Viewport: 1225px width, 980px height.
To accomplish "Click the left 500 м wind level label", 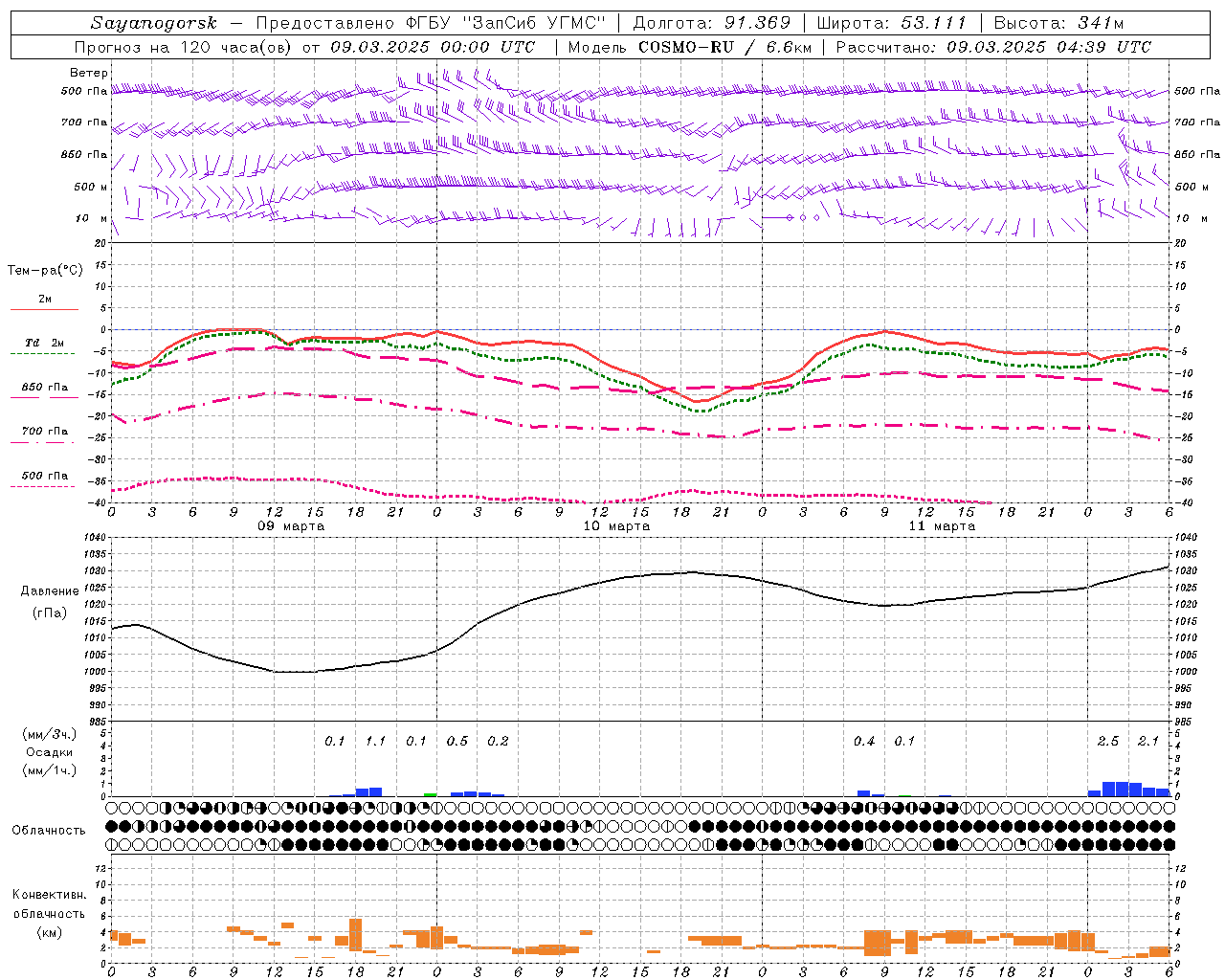I will tap(91, 187).
